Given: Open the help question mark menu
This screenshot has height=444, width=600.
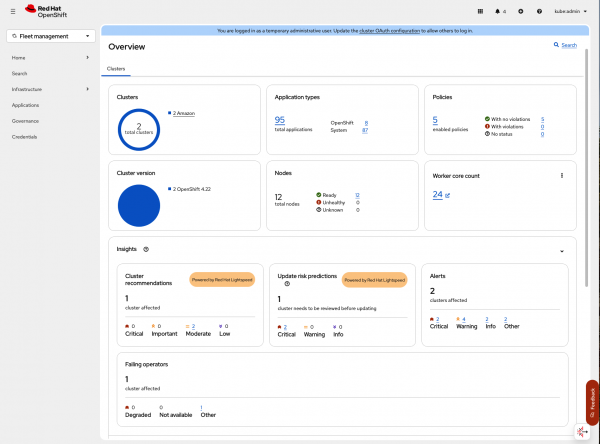Looking at the screenshot, I should tap(539, 11).
